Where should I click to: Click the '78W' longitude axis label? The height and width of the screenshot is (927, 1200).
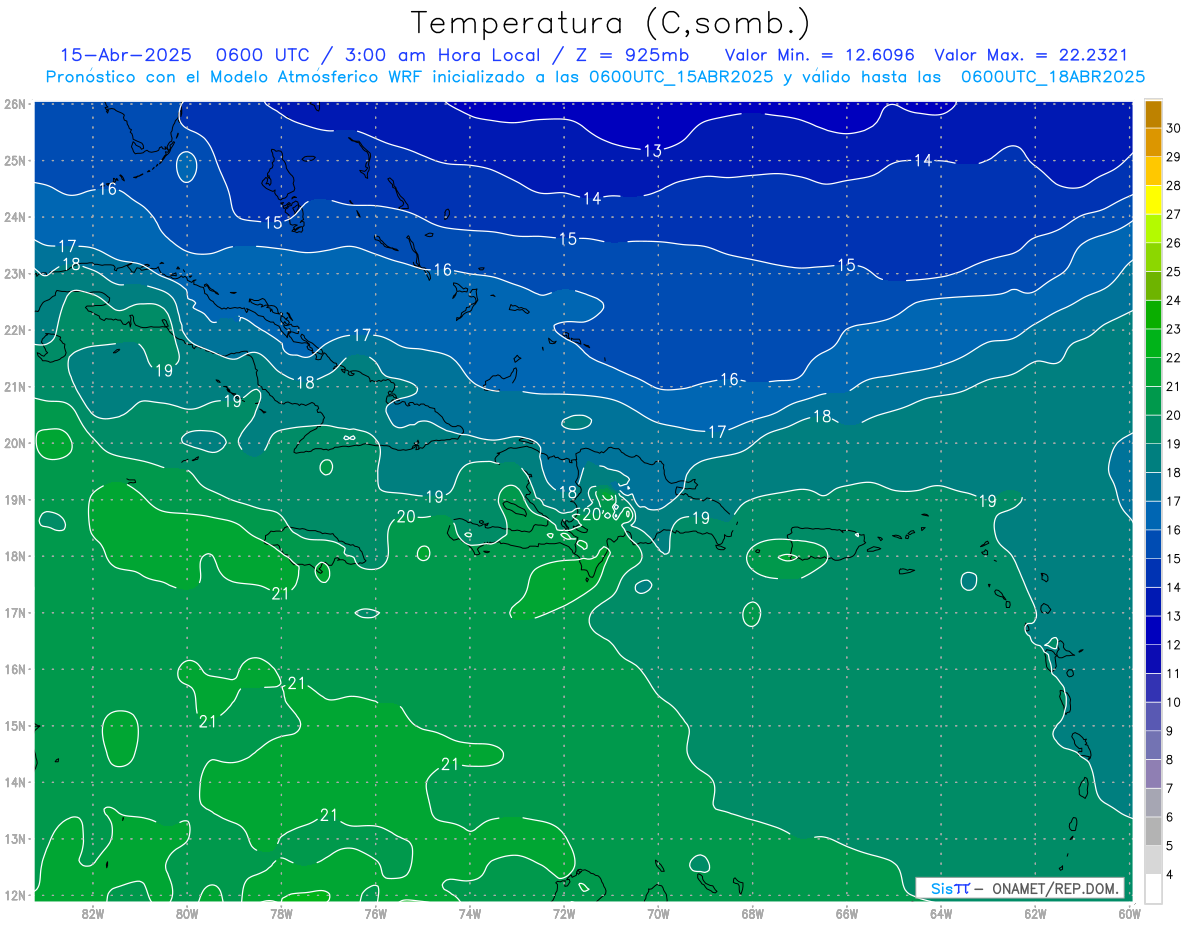click(281, 913)
